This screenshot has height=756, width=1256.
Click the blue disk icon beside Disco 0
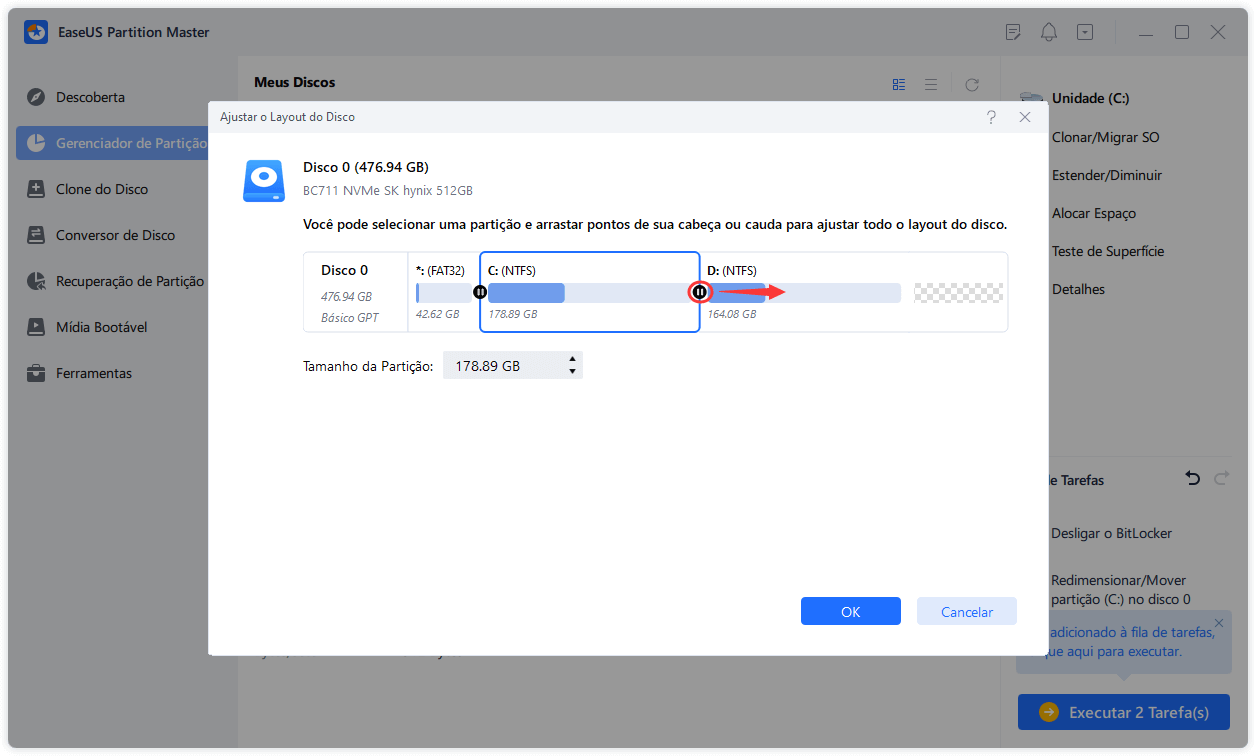click(x=263, y=181)
